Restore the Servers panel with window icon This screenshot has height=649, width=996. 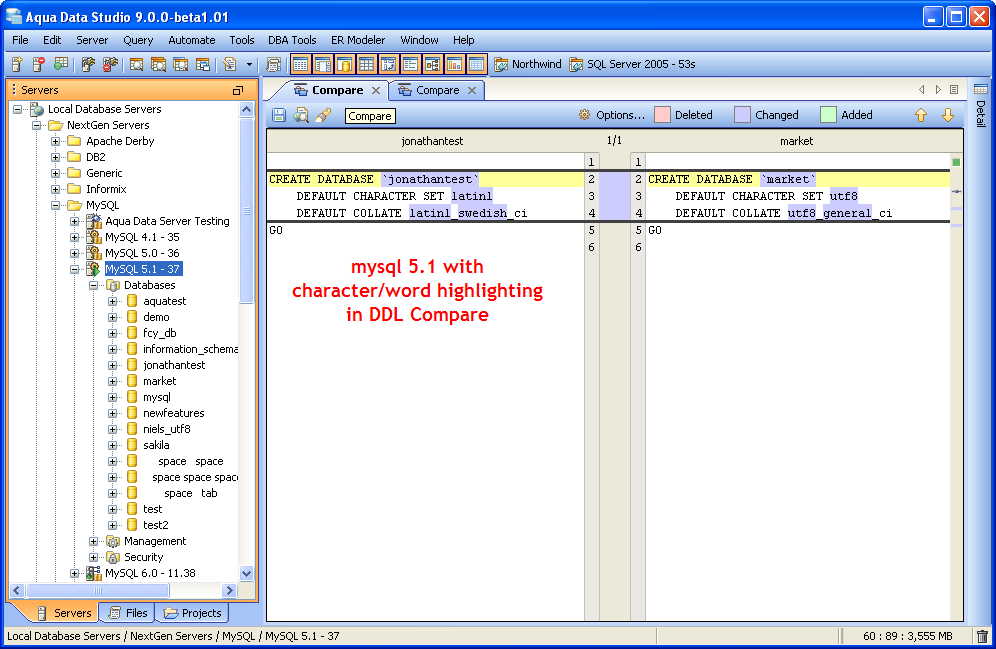pos(238,90)
